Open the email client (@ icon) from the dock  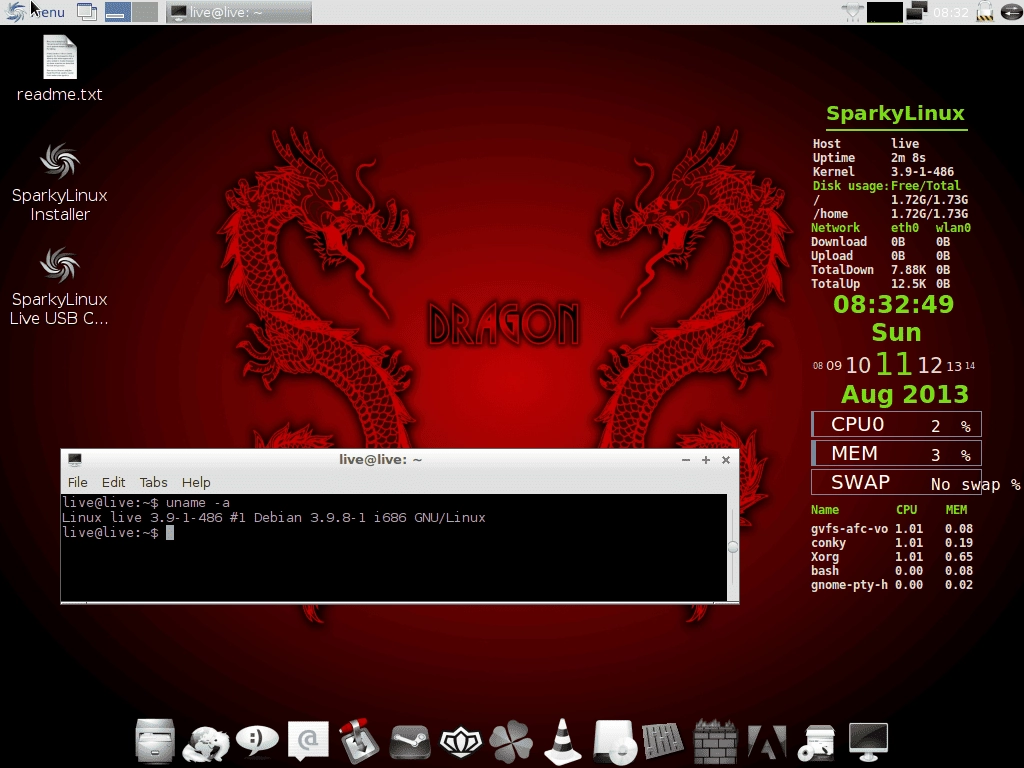[x=307, y=740]
